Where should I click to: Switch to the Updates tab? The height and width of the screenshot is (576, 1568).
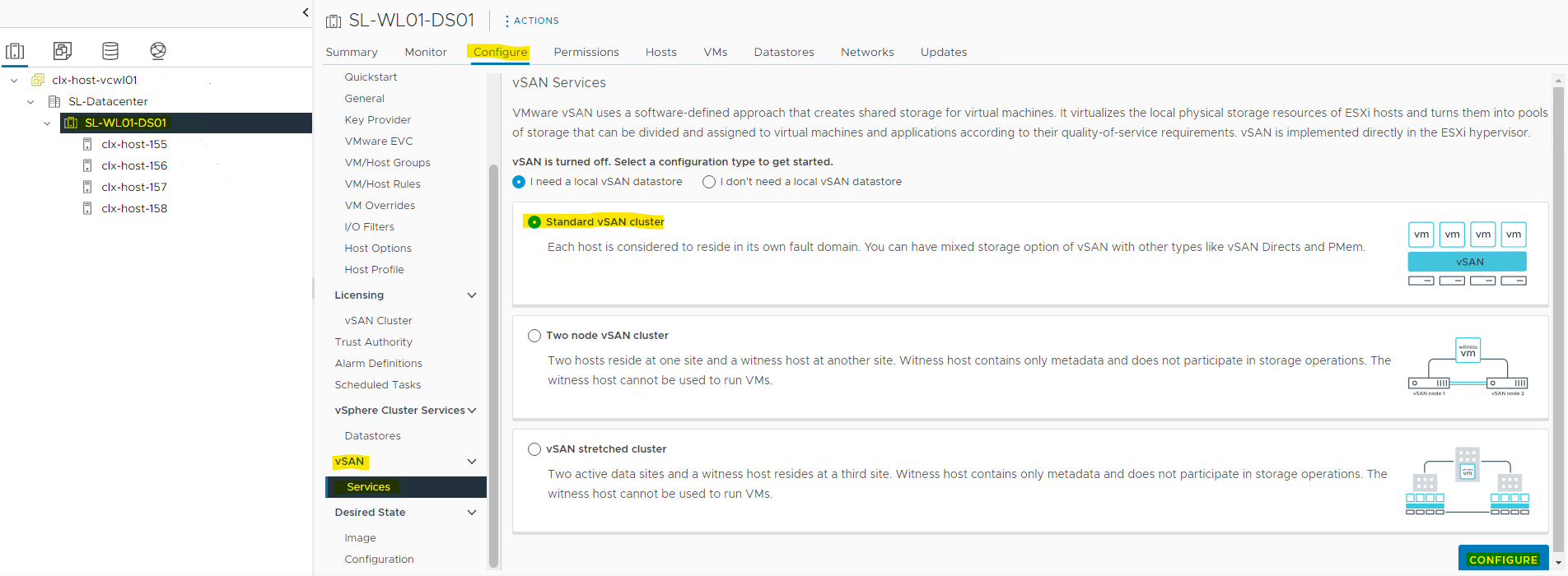(x=944, y=52)
